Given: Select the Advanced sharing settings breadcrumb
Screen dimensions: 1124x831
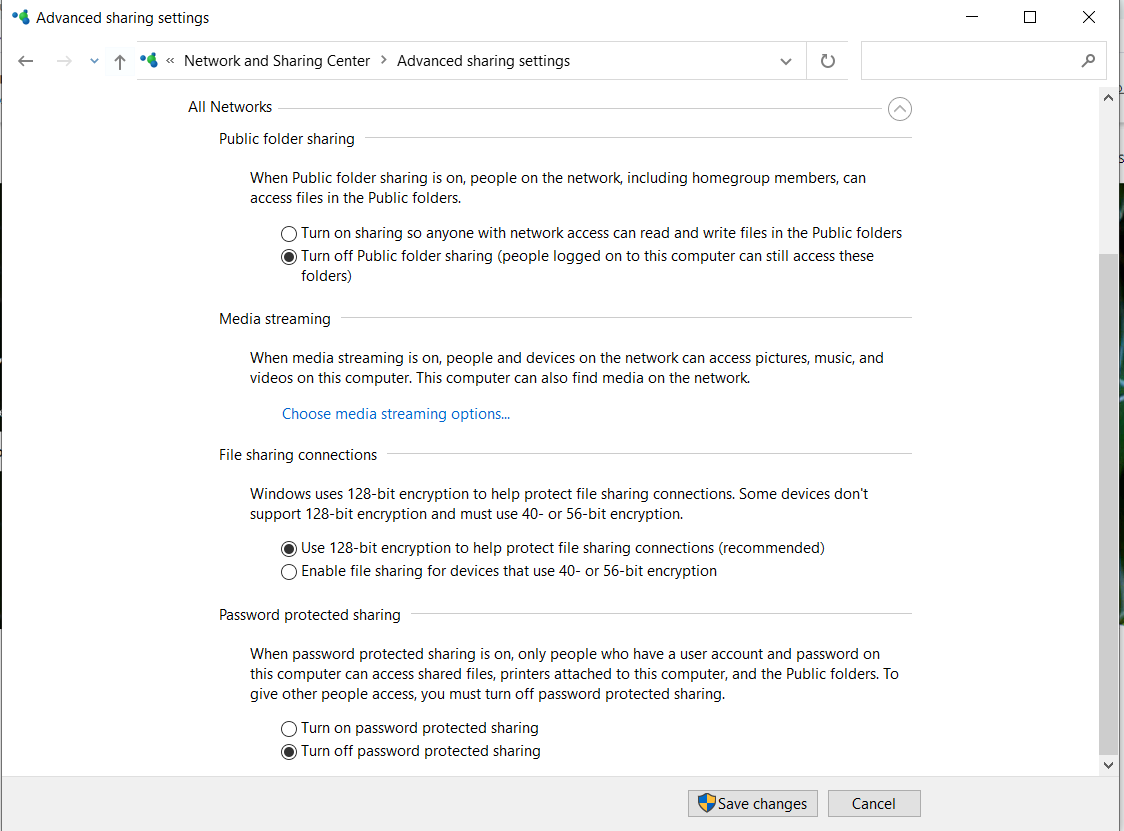Looking at the screenshot, I should pos(483,61).
